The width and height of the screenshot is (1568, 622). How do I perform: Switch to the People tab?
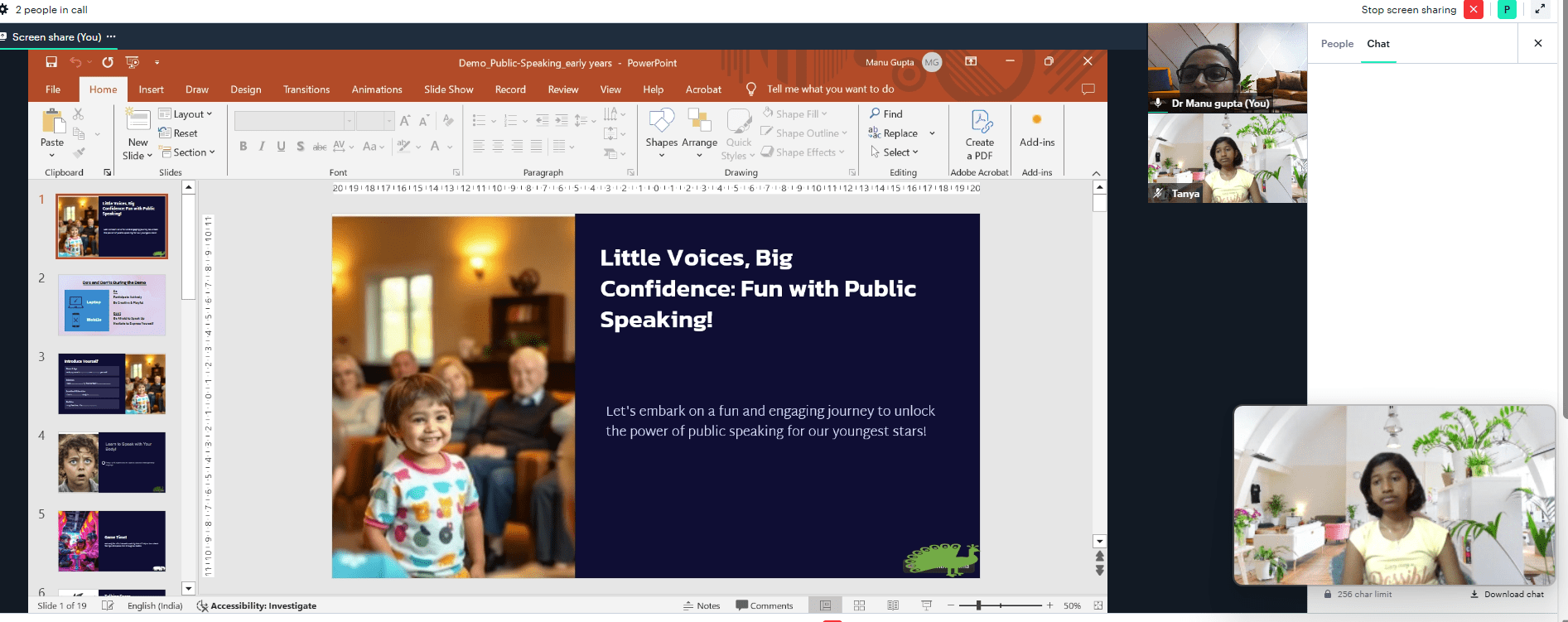pos(1337,44)
